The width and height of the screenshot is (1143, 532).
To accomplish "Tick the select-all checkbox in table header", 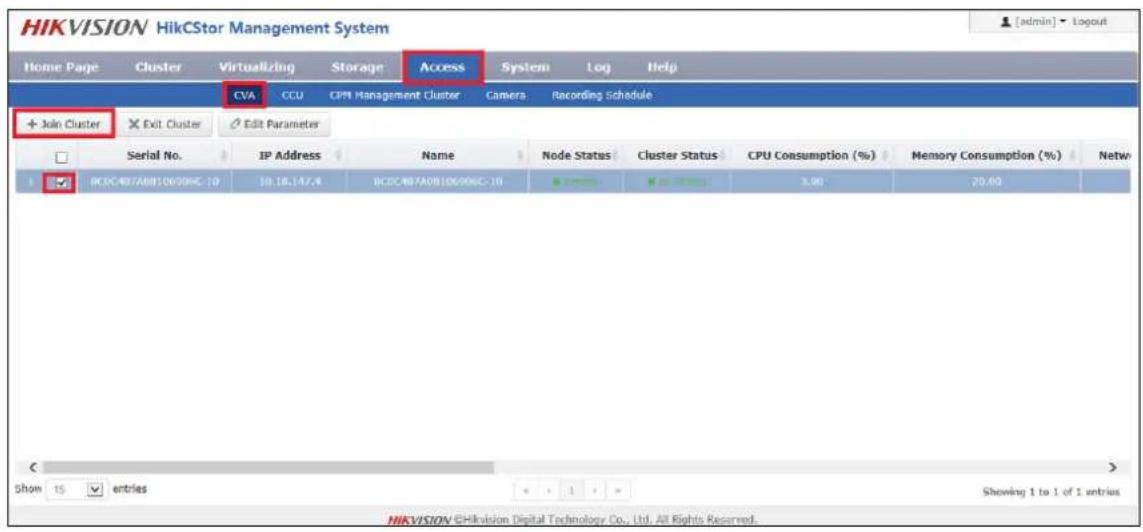I will click(61, 157).
